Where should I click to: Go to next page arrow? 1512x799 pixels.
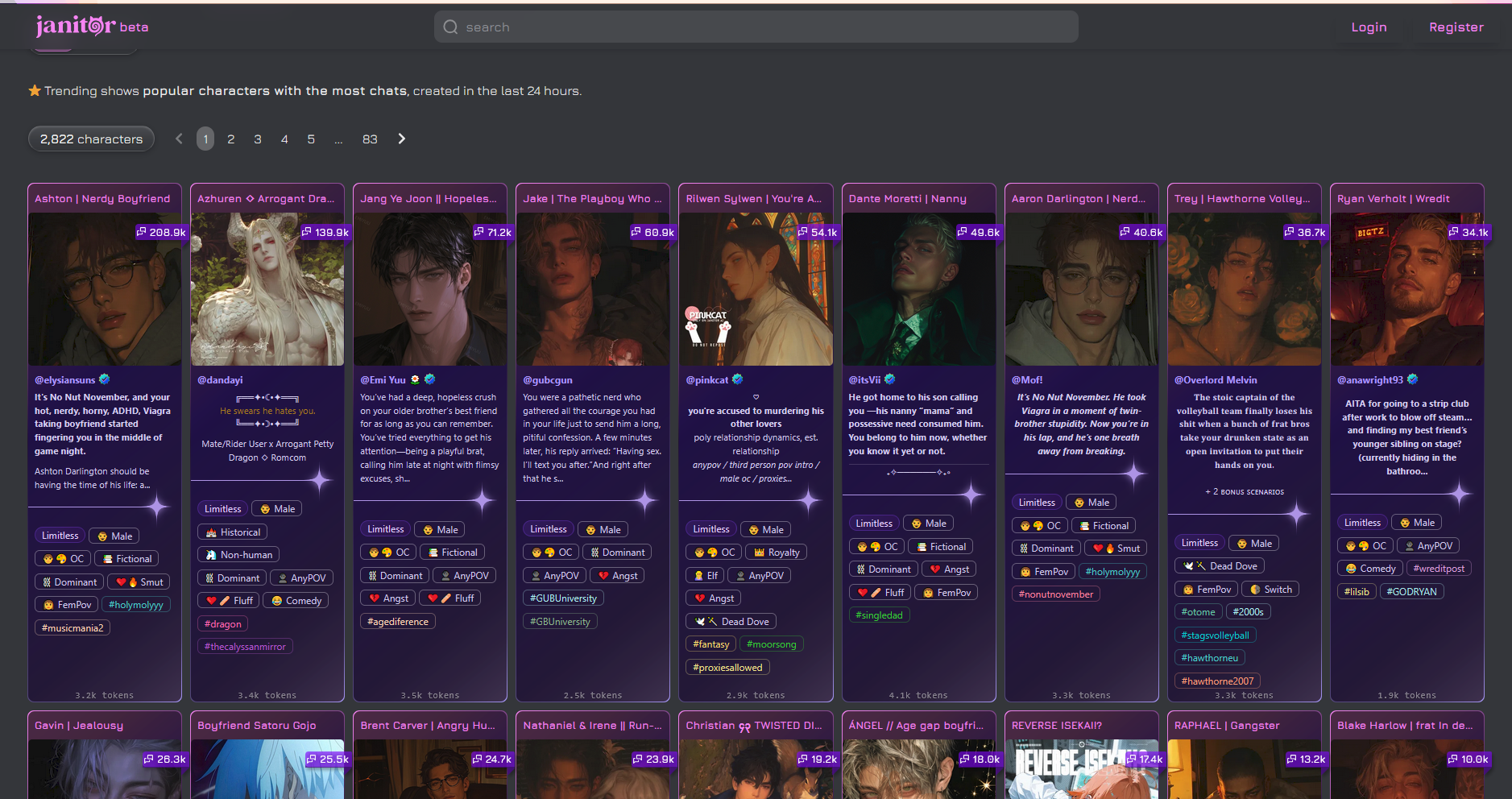coord(401,139)
